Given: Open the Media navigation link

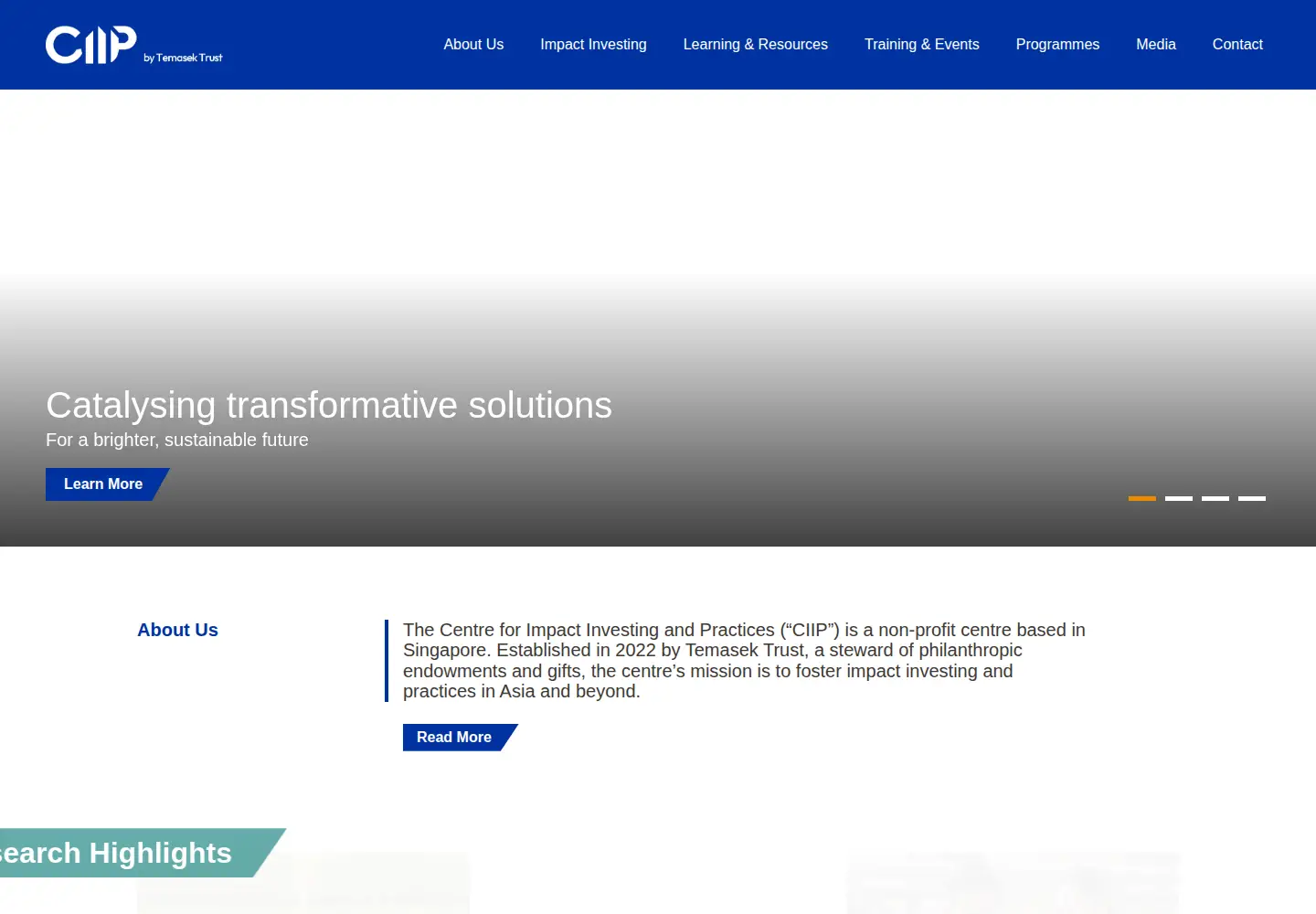Looking at the screenshot, I should 1155,45.
